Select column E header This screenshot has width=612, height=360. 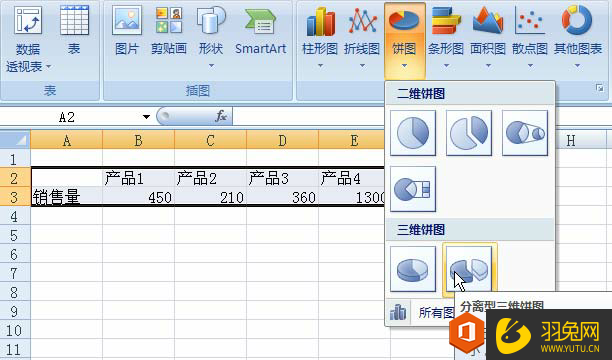[x=354, y=140]
